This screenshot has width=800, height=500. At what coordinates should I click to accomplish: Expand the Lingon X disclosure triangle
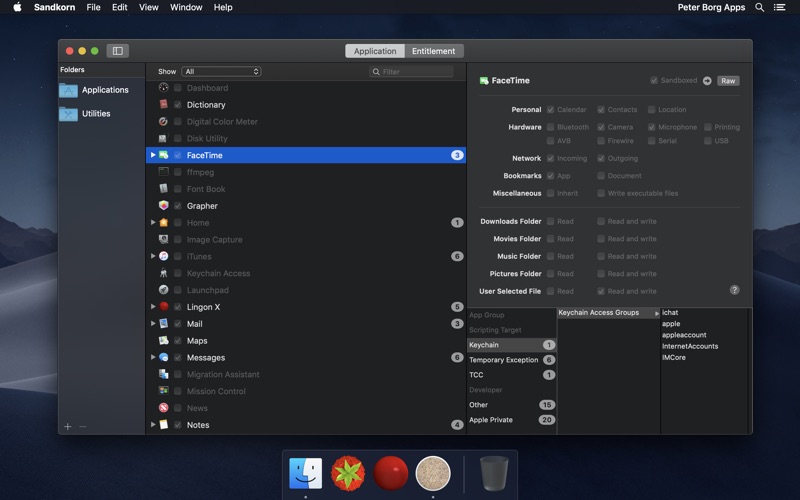[153, 307]
